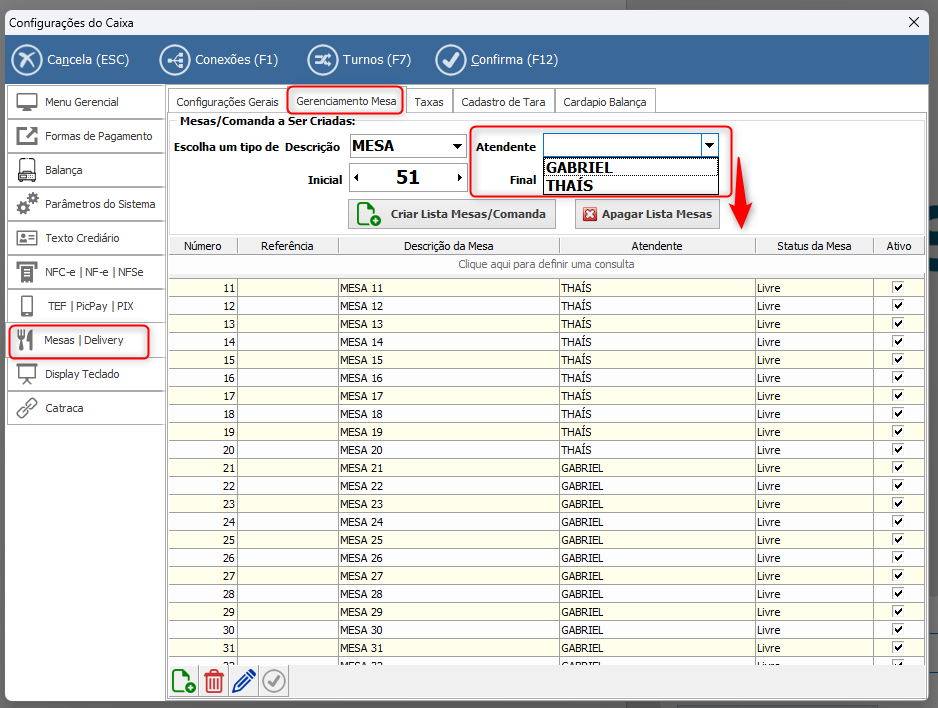938x708 pixels.
Task: Switch to the Taxas tab
Action: 428,102
